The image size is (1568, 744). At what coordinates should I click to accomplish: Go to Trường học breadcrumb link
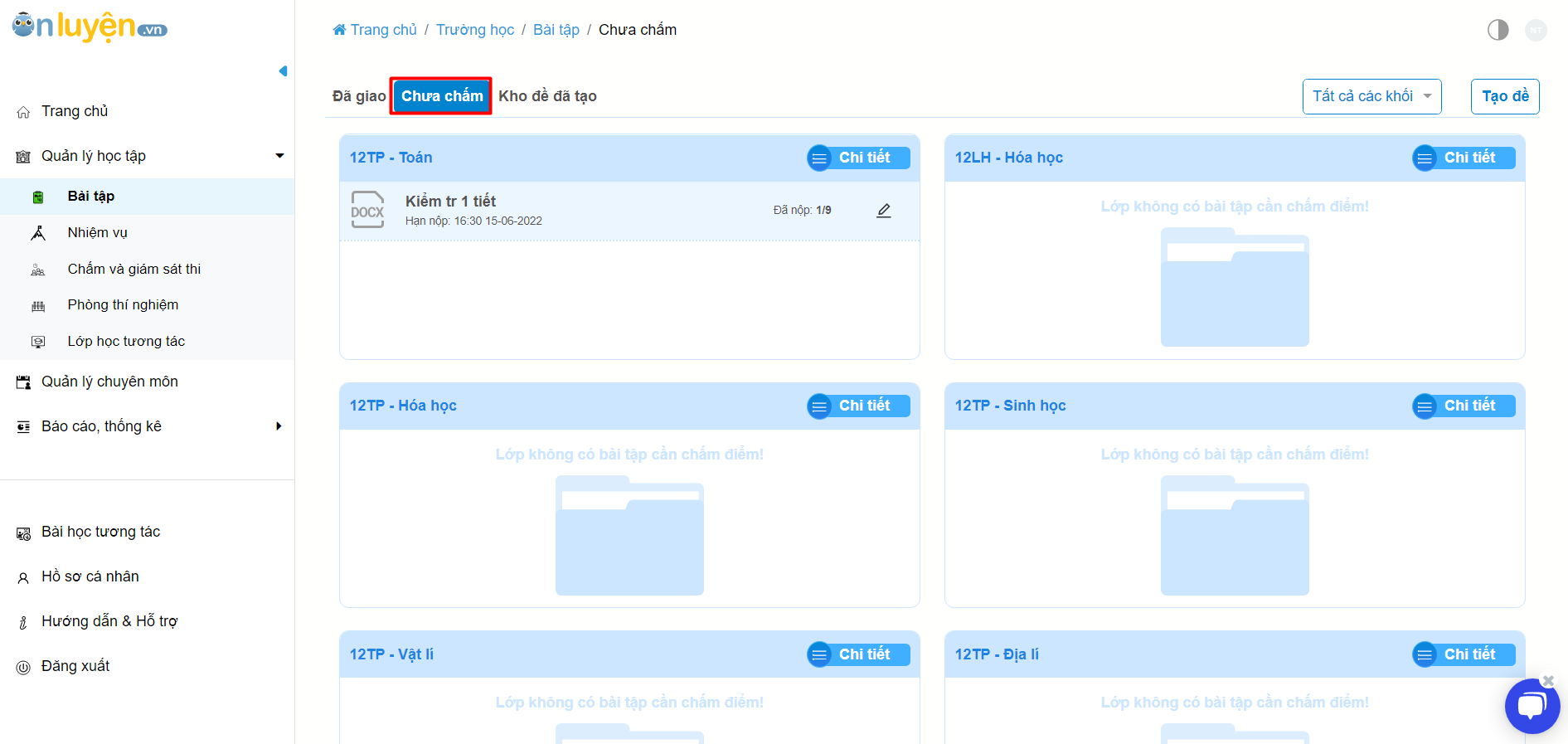point(475,30)
